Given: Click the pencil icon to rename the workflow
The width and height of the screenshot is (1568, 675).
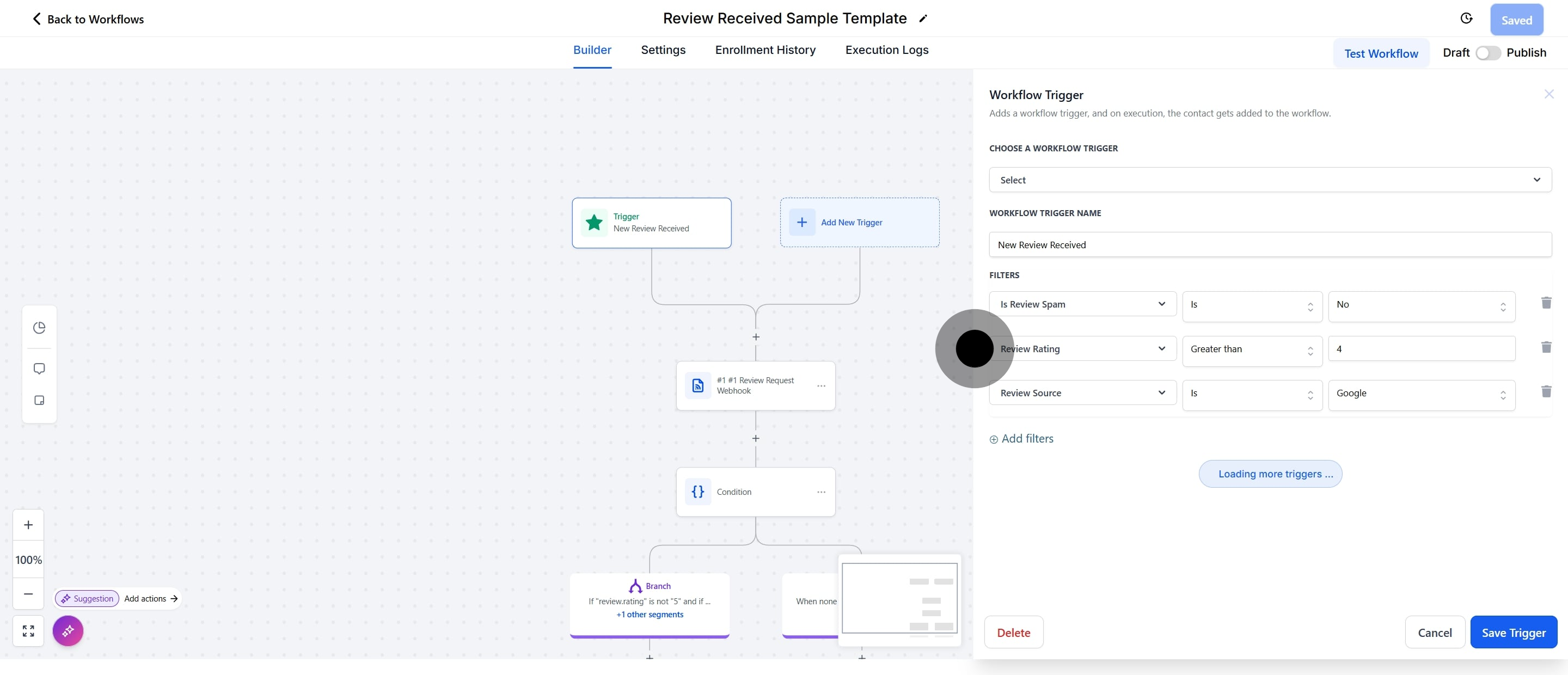Looking at the screenshot, I should tap(923, 19).
